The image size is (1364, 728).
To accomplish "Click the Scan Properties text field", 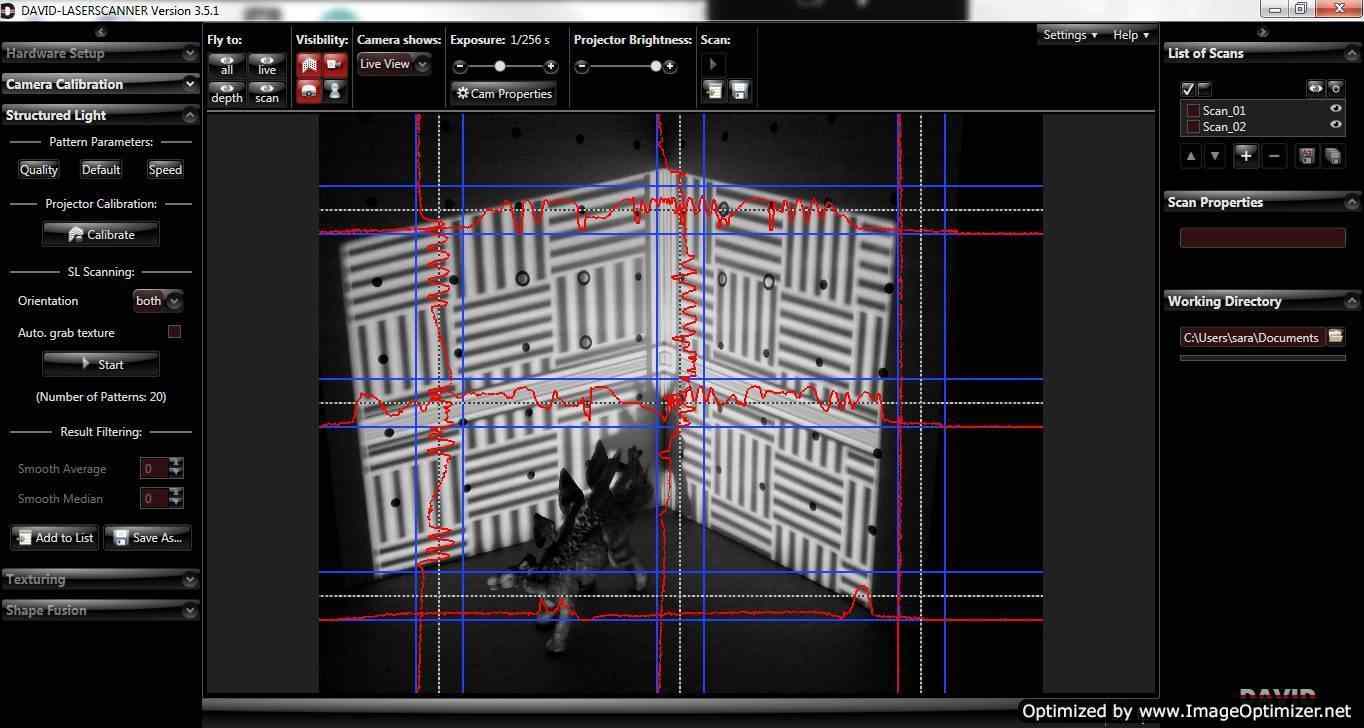I will click(1263, 238).
